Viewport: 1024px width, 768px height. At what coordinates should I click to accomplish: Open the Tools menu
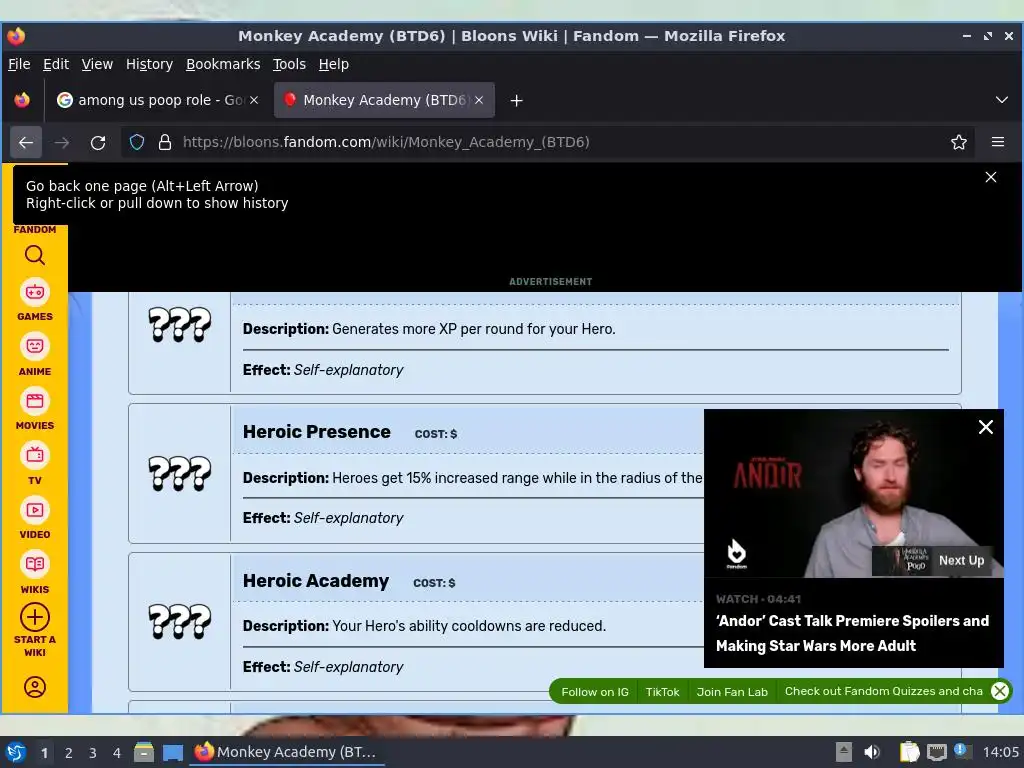[x=289, y=64]
